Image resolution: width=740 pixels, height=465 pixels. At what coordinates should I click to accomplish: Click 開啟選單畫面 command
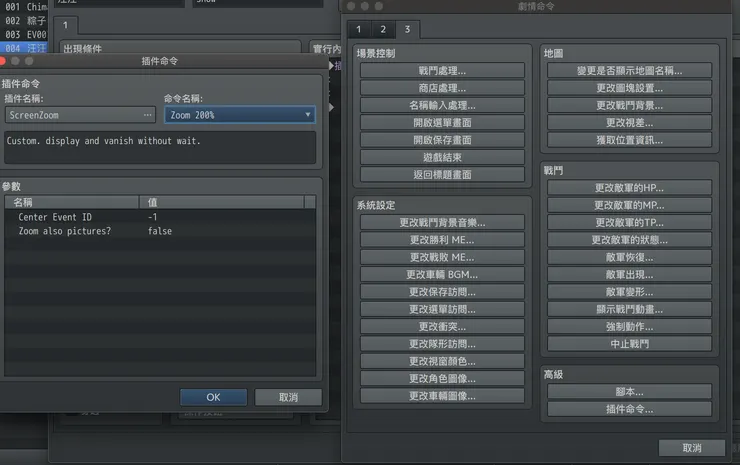point(442,123)
